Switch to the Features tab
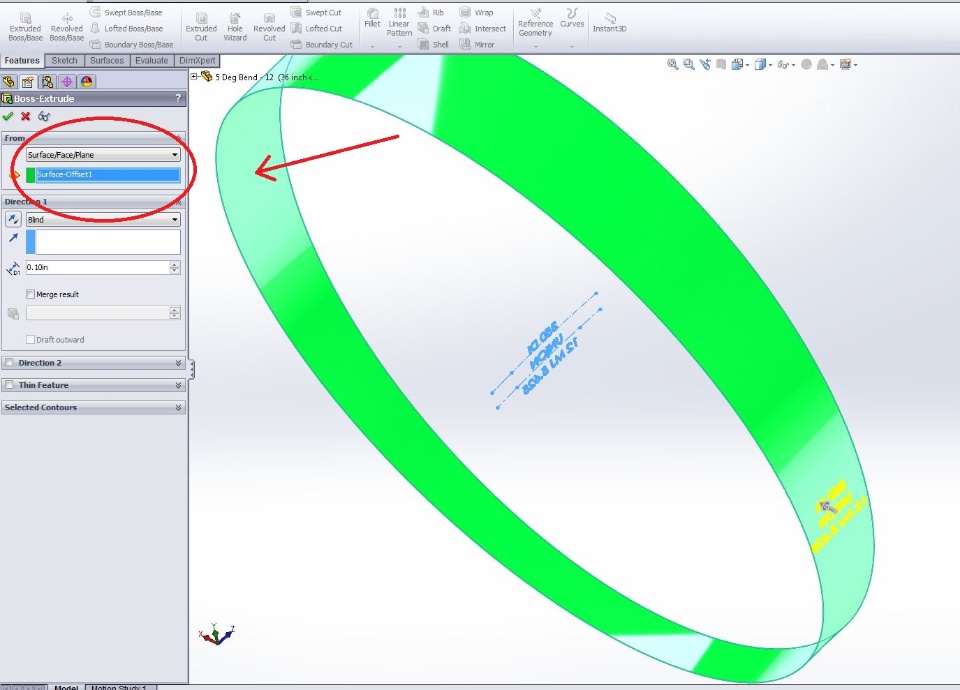The image size is (960, 690). point(22,61)
